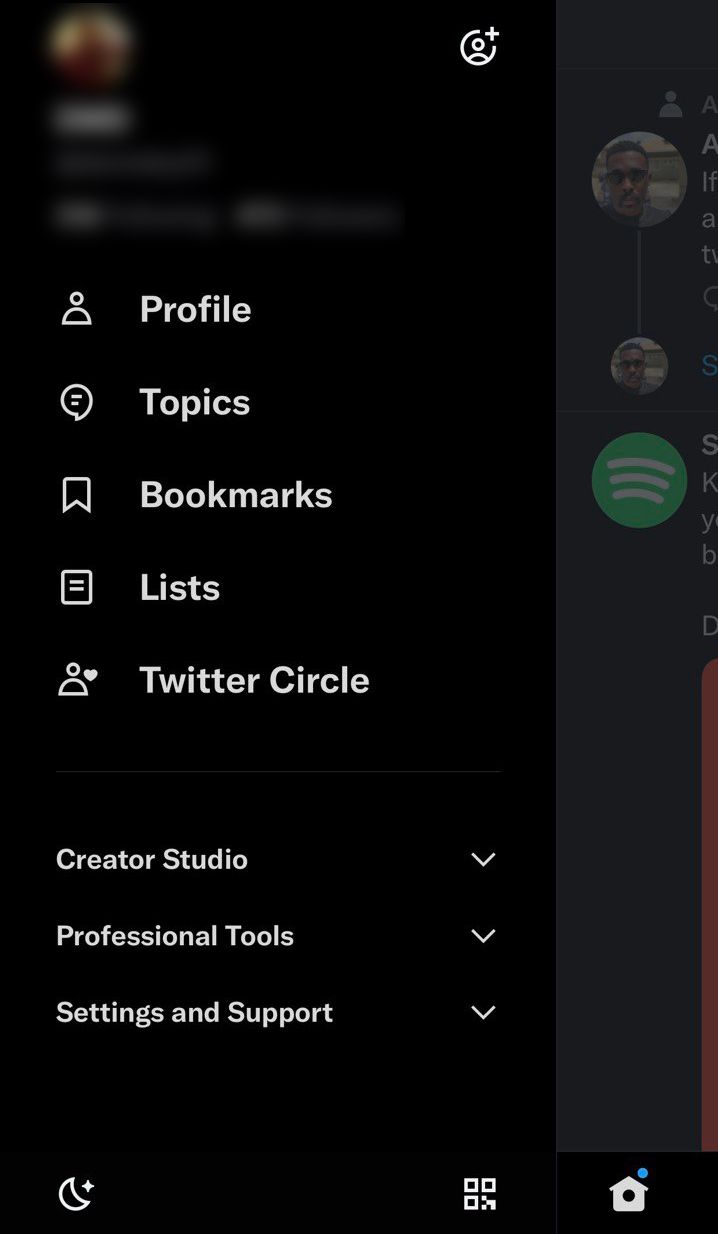Image resolution: width=718 pixels, height=1234 pixels.
Task: Toggle dark mode with the moon icon
Action: tap(76, 1193)
